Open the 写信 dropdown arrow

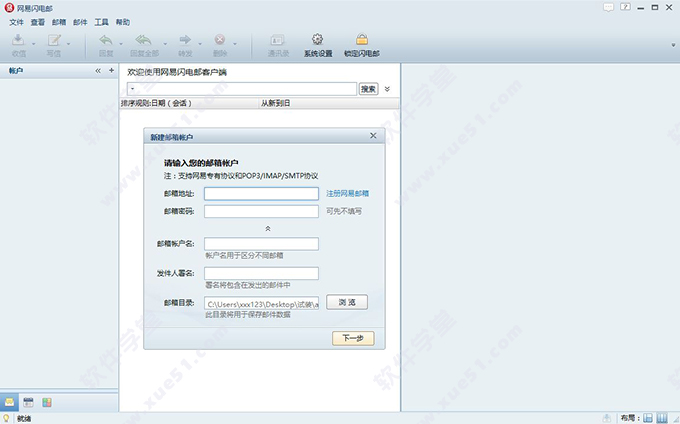69,44
